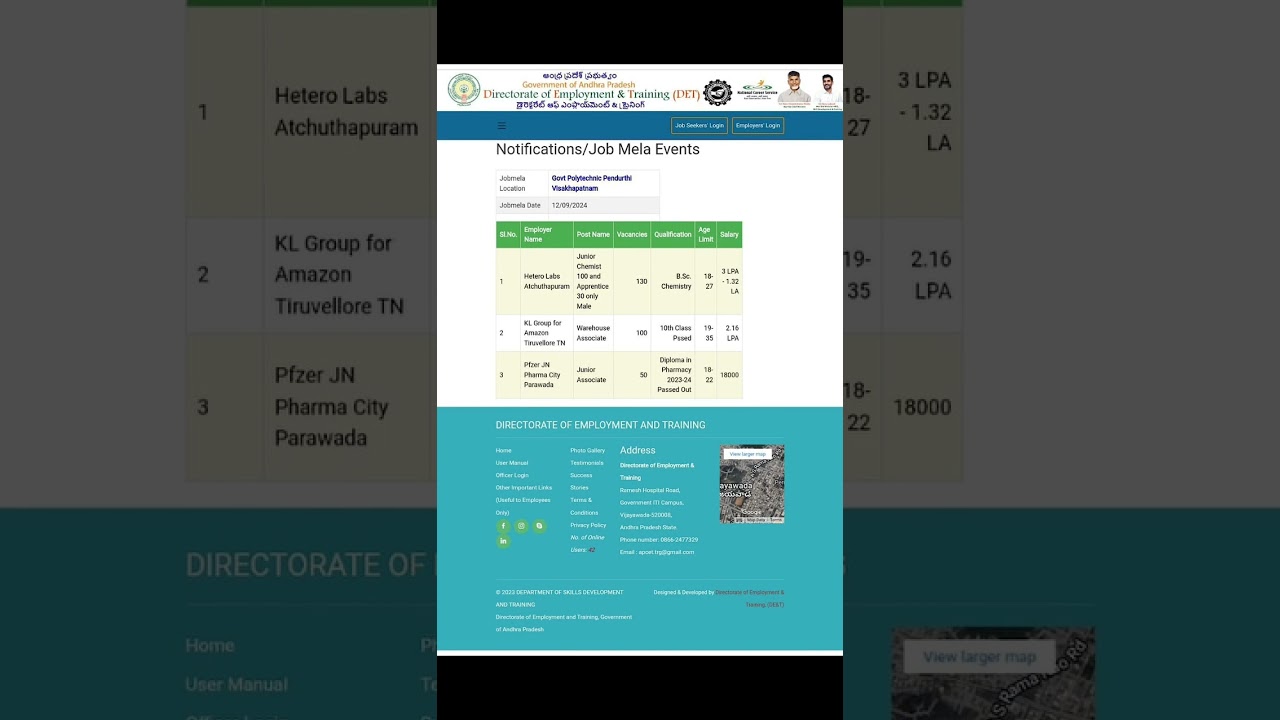Click Designed & Developed by DE&T link

(x=750, y=598)
